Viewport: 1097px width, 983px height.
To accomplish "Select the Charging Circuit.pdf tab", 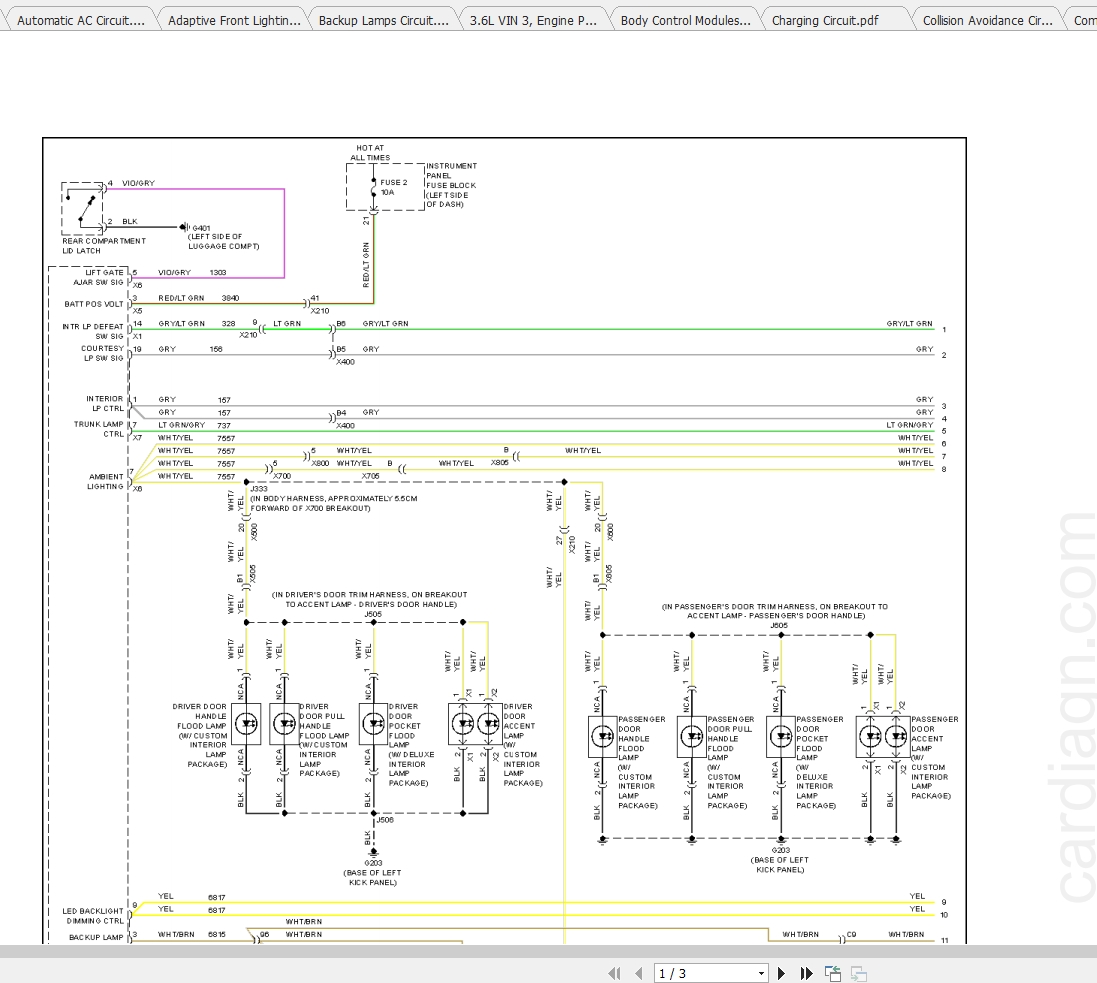I will pyautogui.click(x=826, y=20).
